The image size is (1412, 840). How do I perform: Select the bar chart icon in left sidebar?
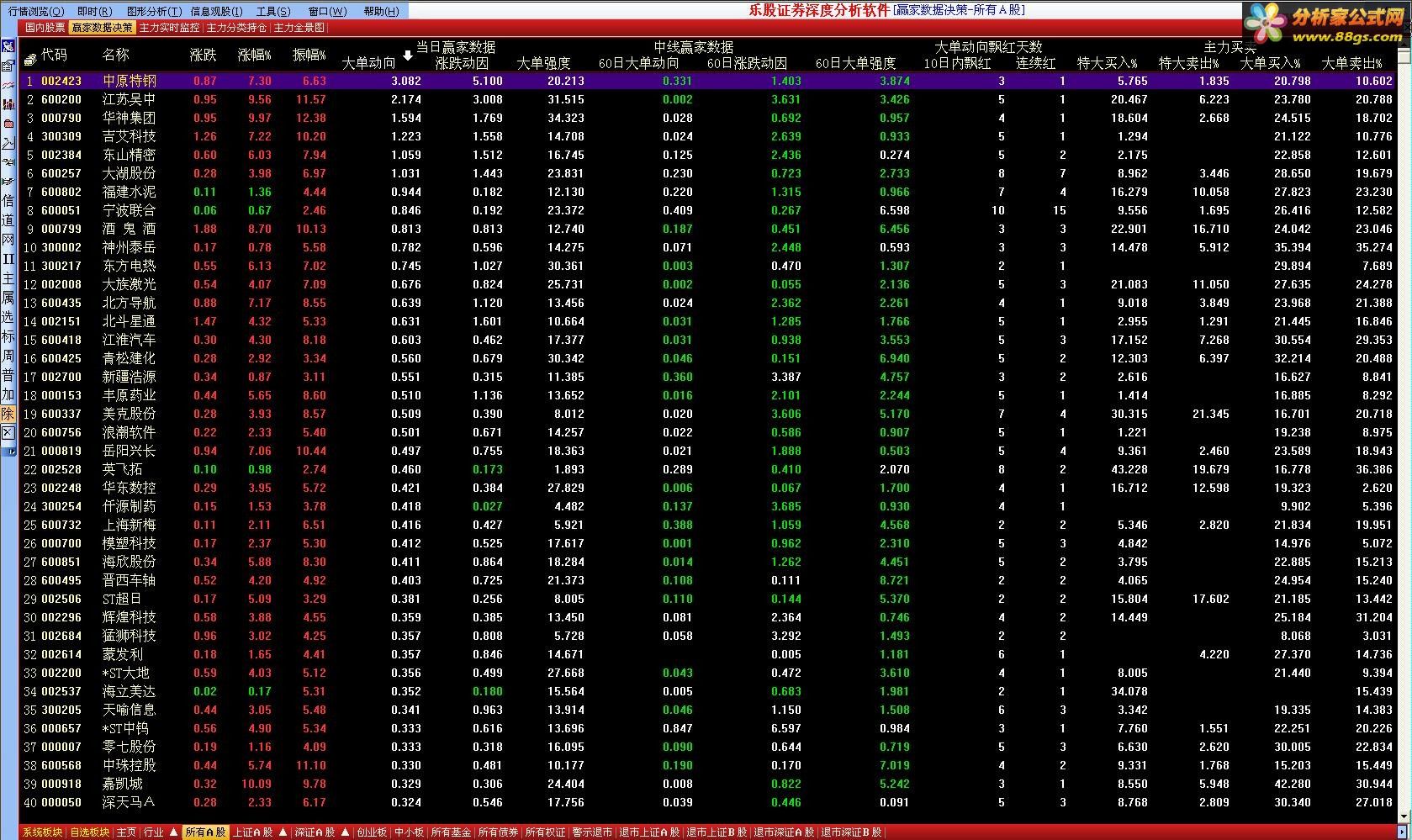tap(8, 104)
